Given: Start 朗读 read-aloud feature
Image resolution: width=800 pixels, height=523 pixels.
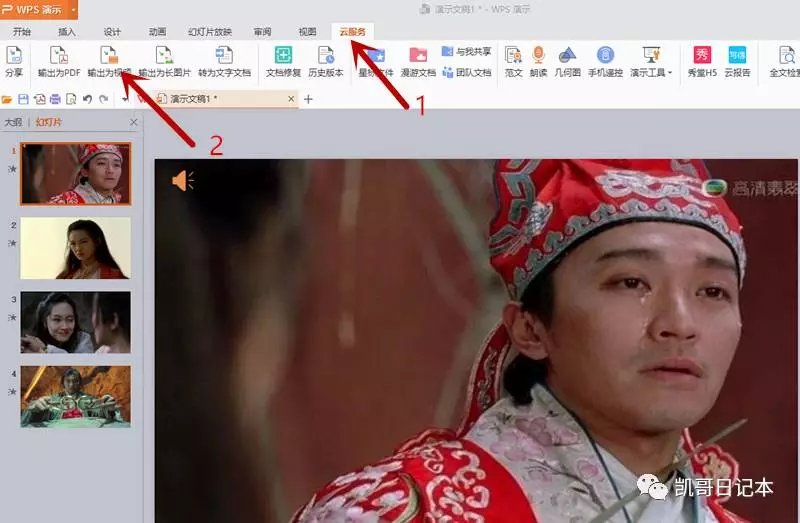Looking at the screenshot, I should pyautogui.click(x=538, y=61).
